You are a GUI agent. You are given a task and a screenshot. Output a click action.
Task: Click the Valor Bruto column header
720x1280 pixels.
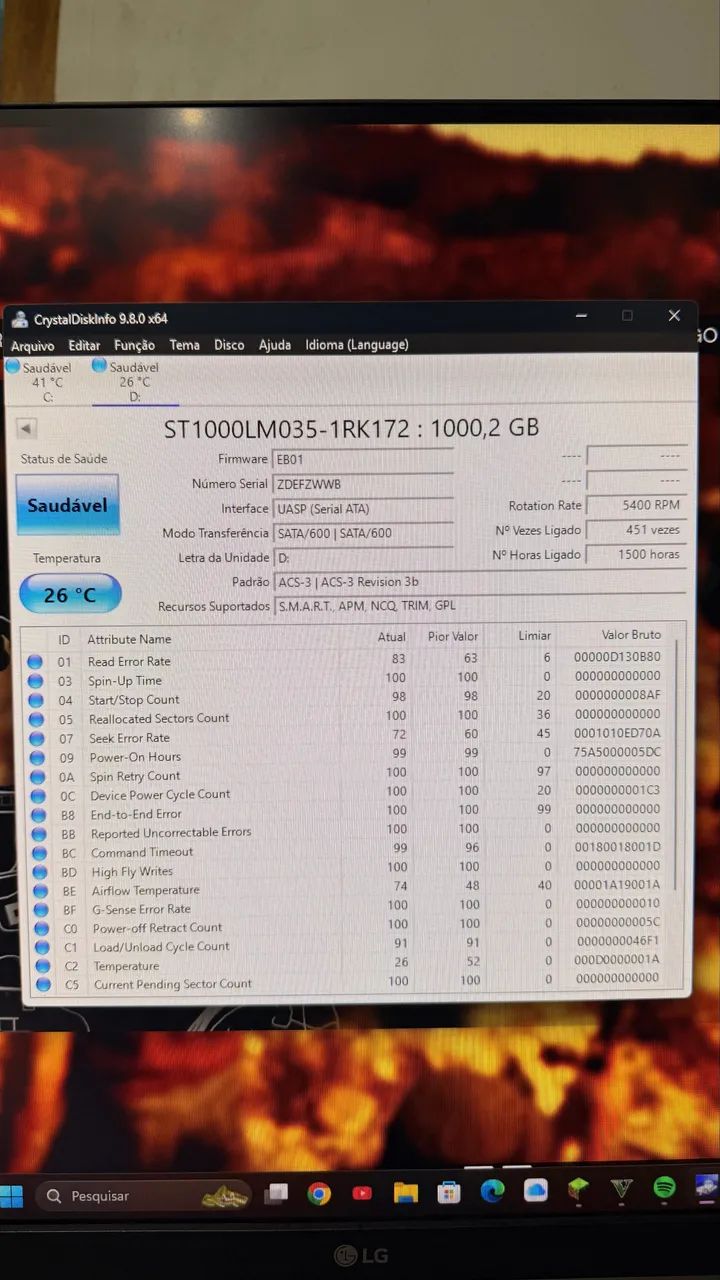631,635
